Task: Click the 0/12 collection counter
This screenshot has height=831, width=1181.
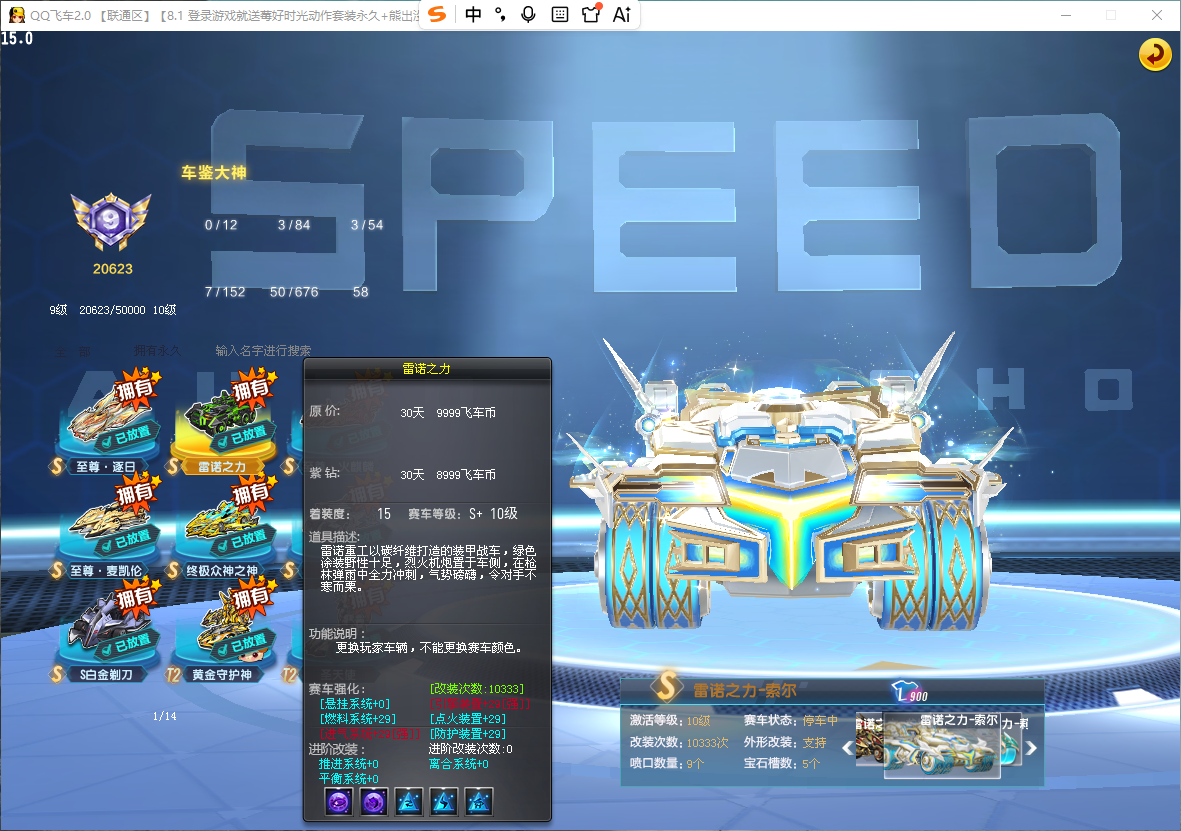Action: pos(221,225)
